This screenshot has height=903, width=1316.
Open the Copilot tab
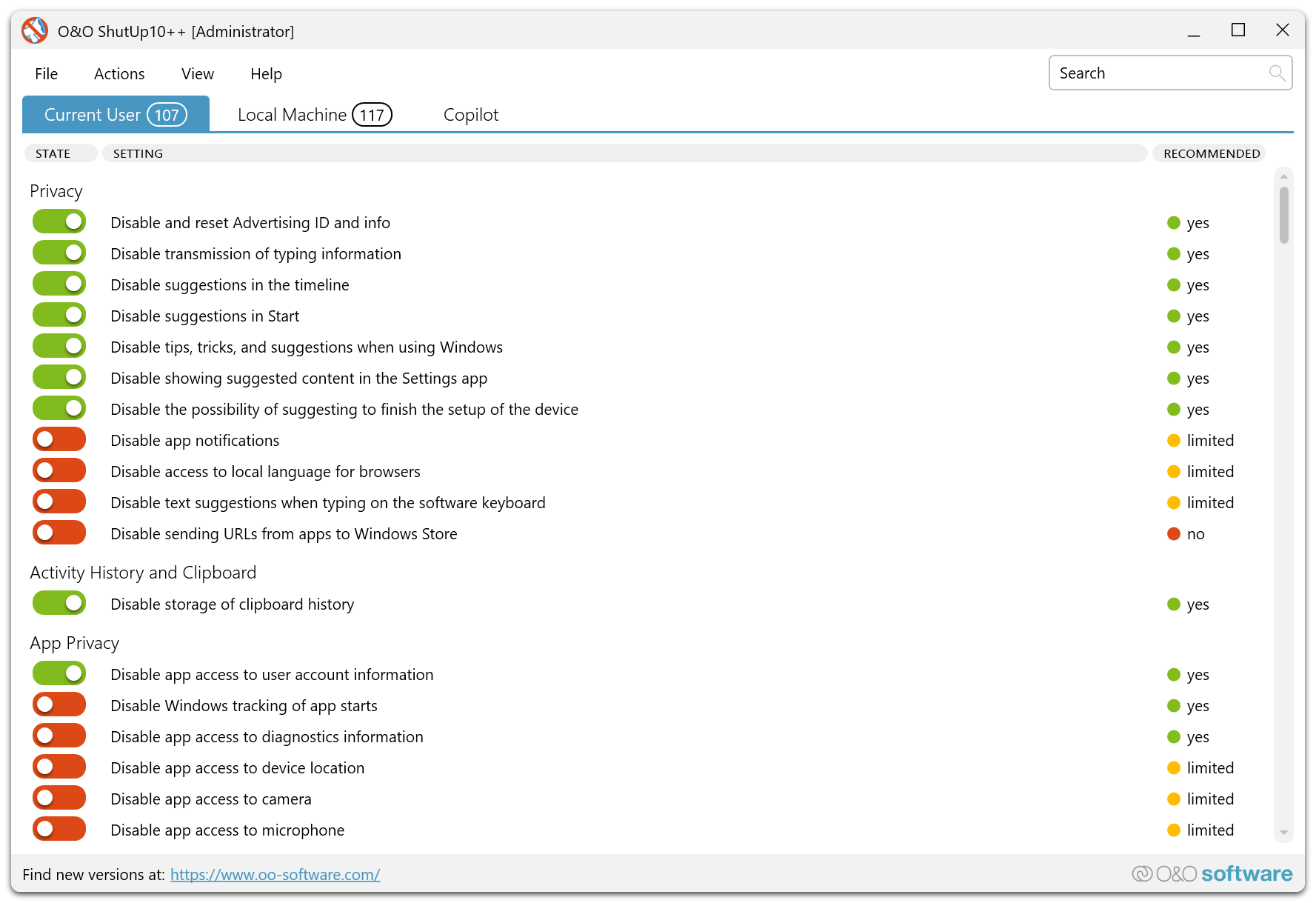pyautogui.click(x=470, y=115)
